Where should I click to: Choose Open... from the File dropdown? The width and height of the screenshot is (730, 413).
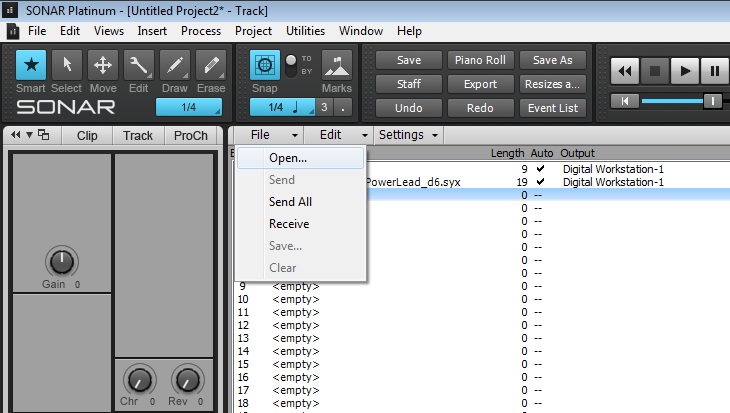tap(300, 158)
